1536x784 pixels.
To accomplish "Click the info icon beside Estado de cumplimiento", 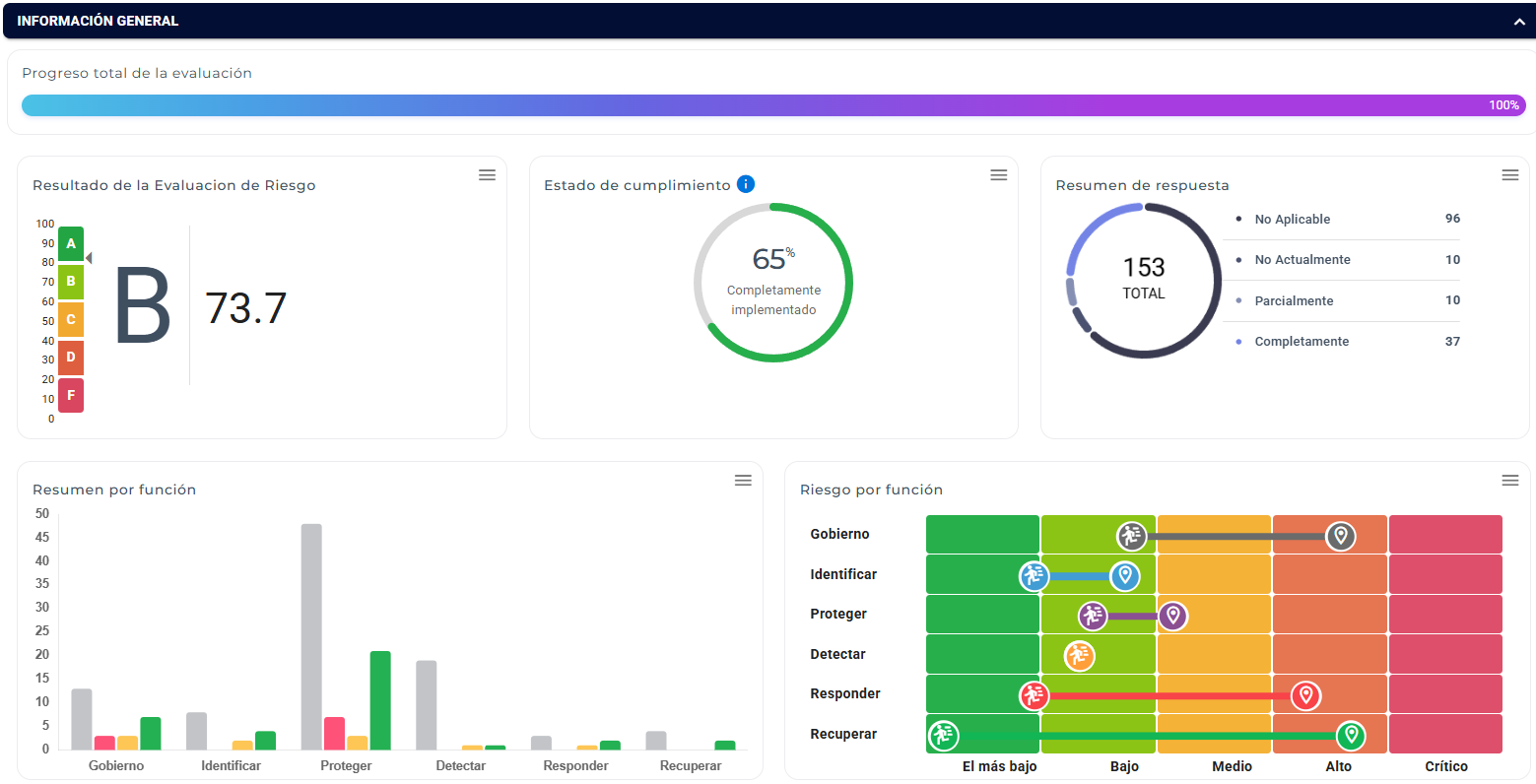I will (746, 184).
